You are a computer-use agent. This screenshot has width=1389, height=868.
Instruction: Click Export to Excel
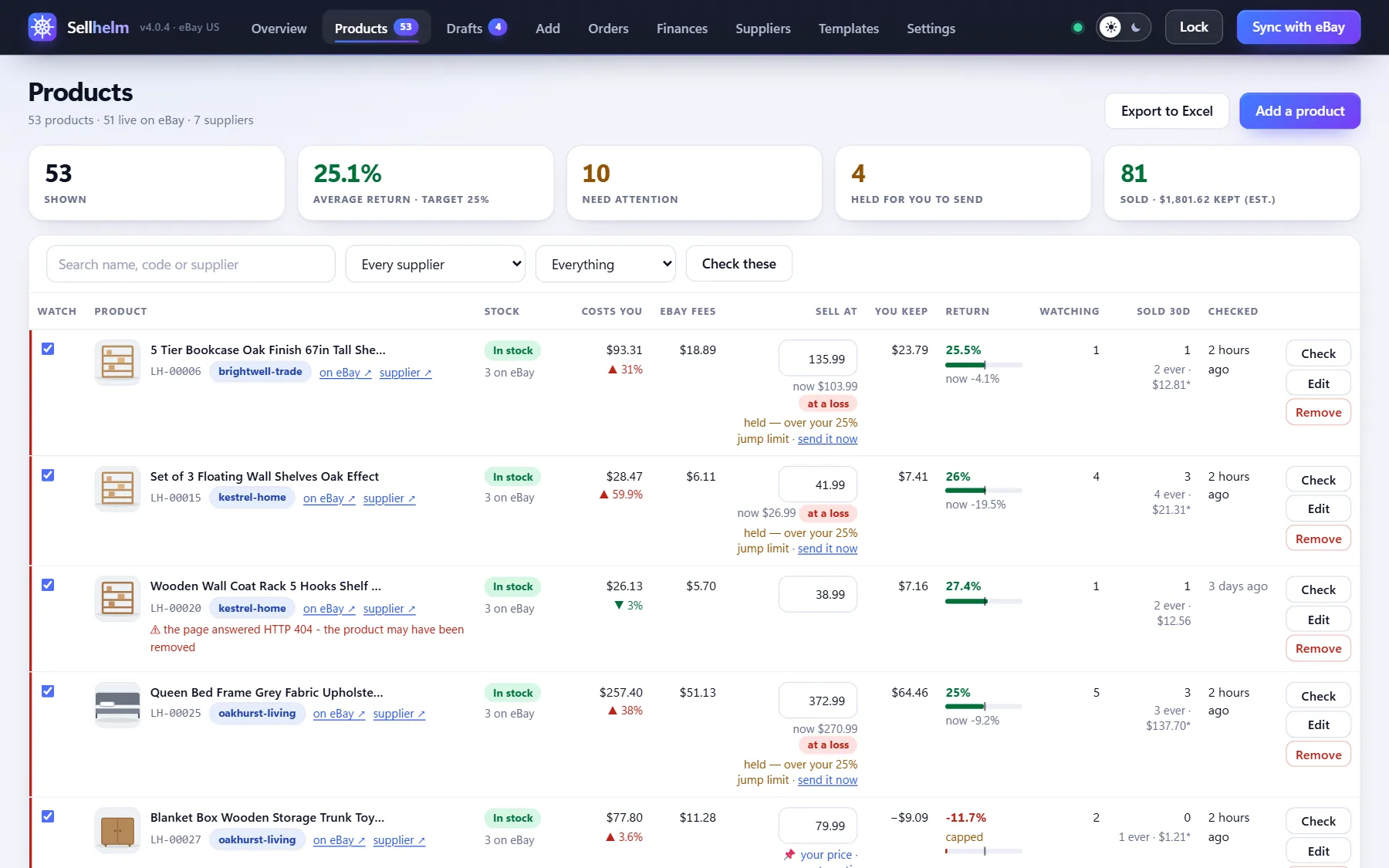(x=1167, y=111)
